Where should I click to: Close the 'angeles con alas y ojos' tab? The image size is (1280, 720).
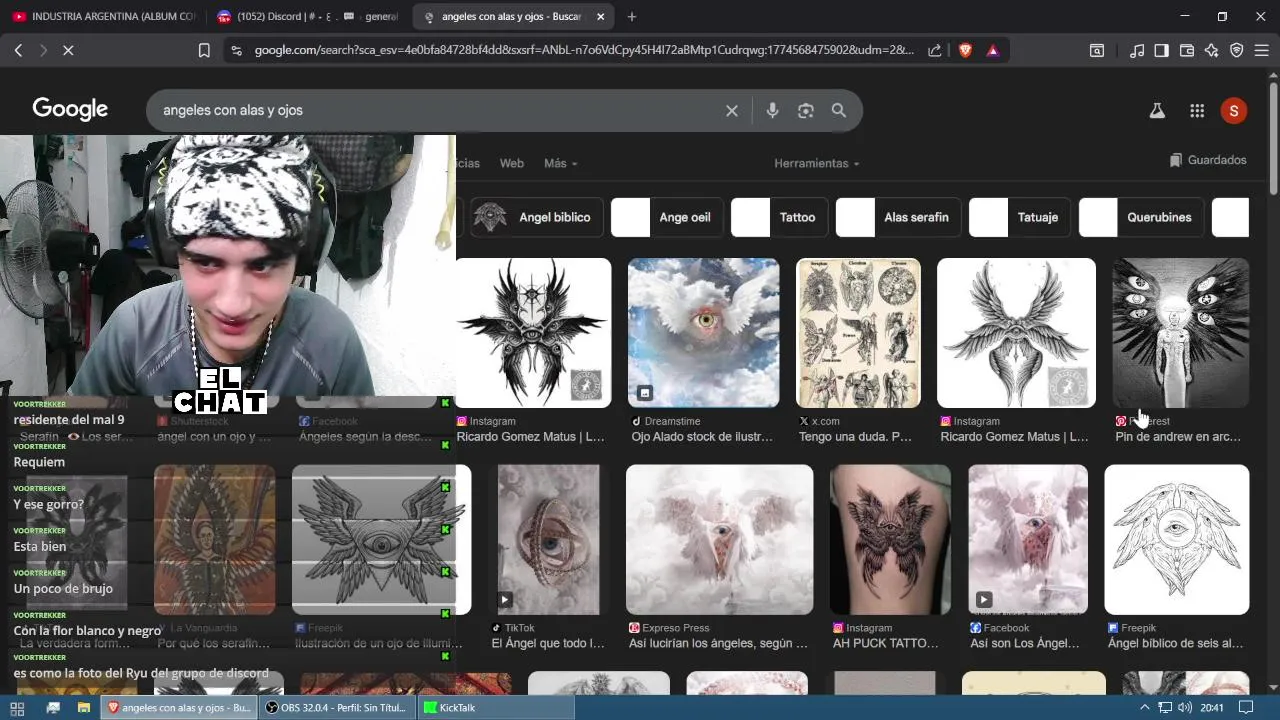[600, 17]
